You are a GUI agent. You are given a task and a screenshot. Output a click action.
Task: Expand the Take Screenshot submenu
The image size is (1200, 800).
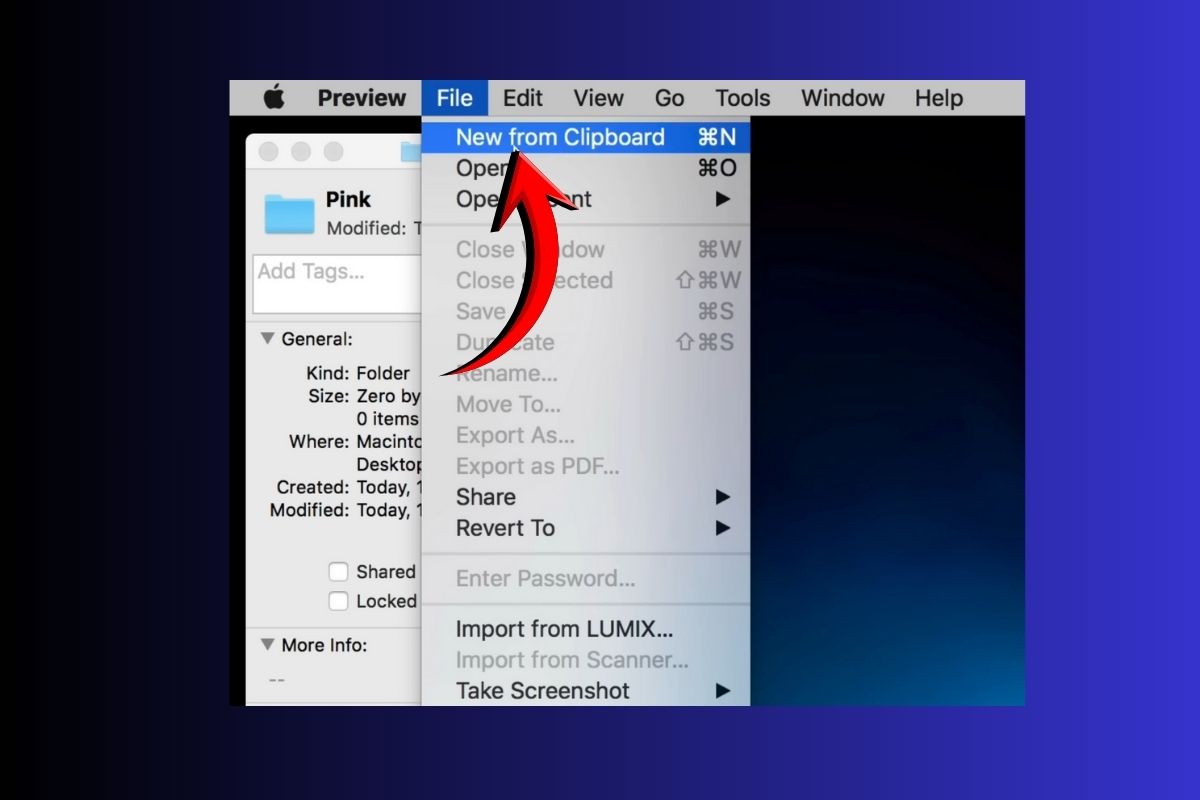tap(586, 690)
